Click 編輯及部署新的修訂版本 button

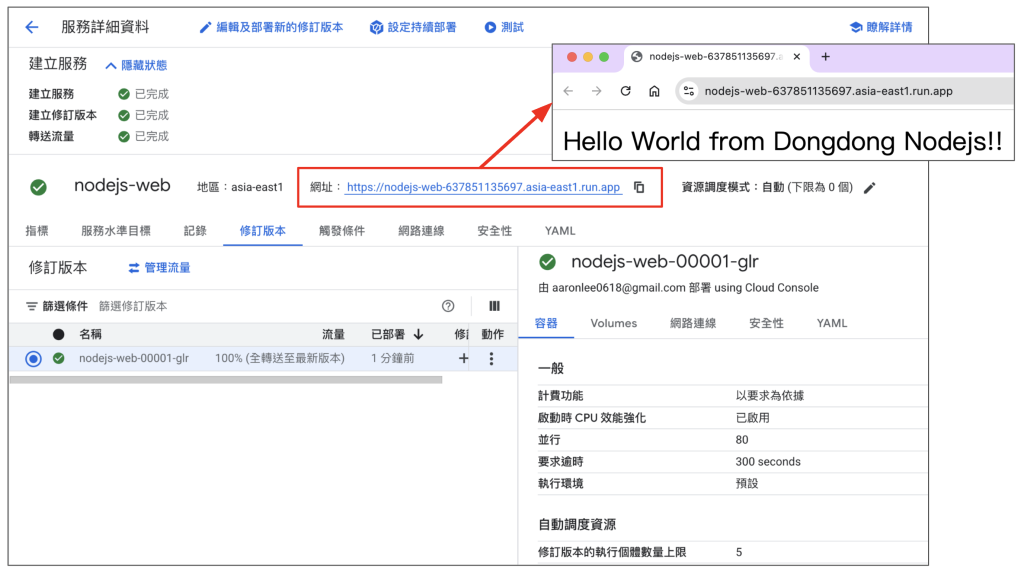point(271,27)
